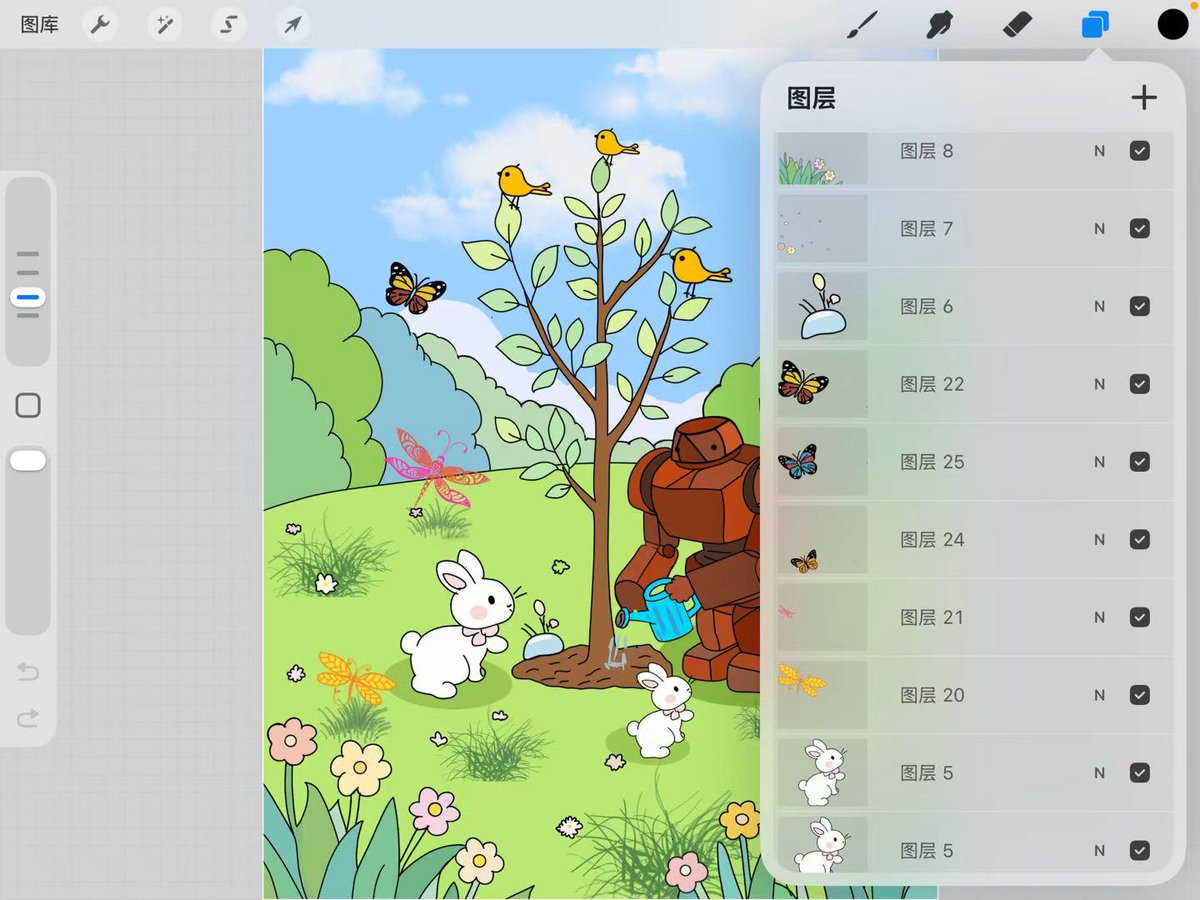Select layer name 图层 24
This screenshot has width=1200, height=900.
pos(932,539)
